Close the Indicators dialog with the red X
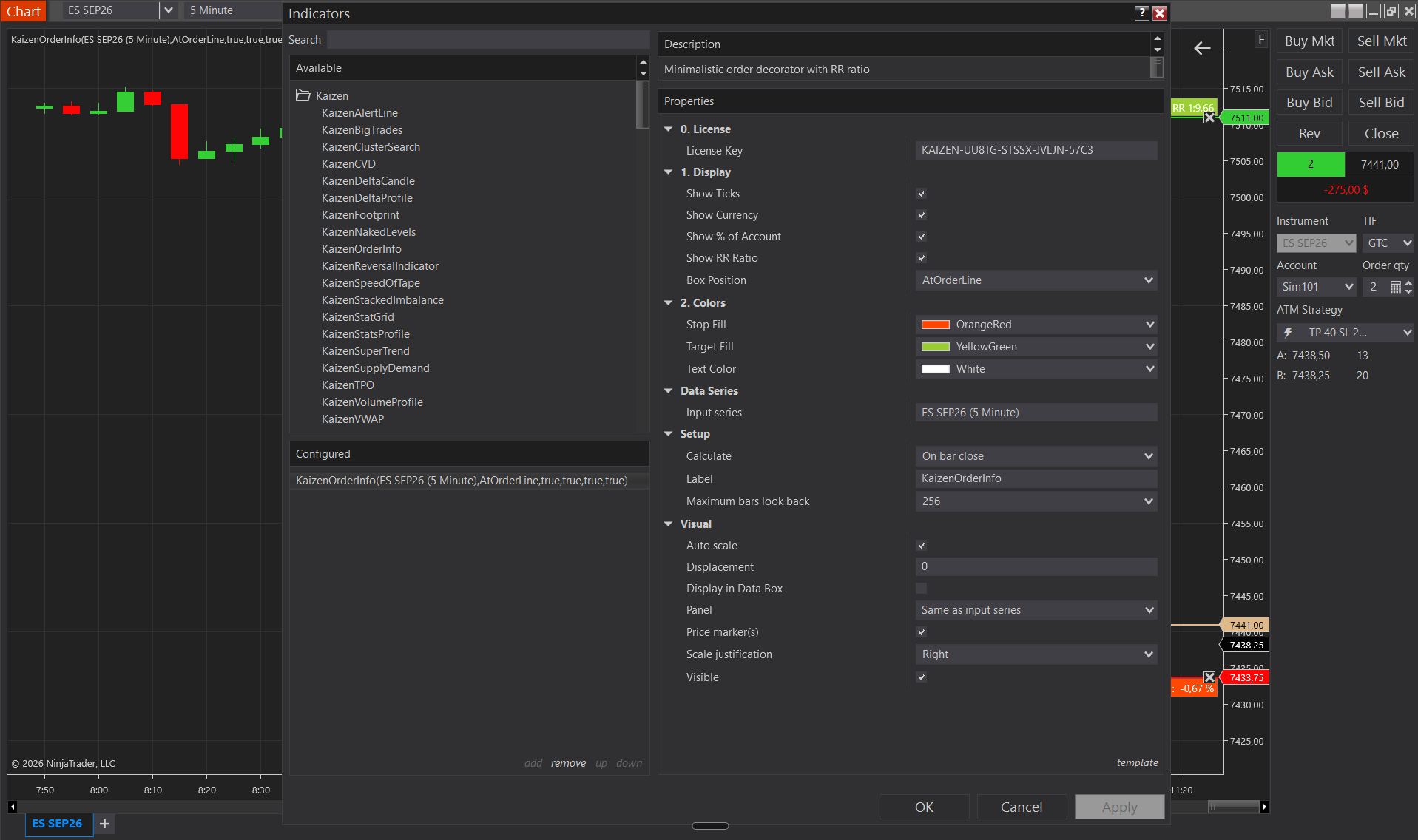Viewport: 1418px width, 840px height. click(x=1160, y=13)
